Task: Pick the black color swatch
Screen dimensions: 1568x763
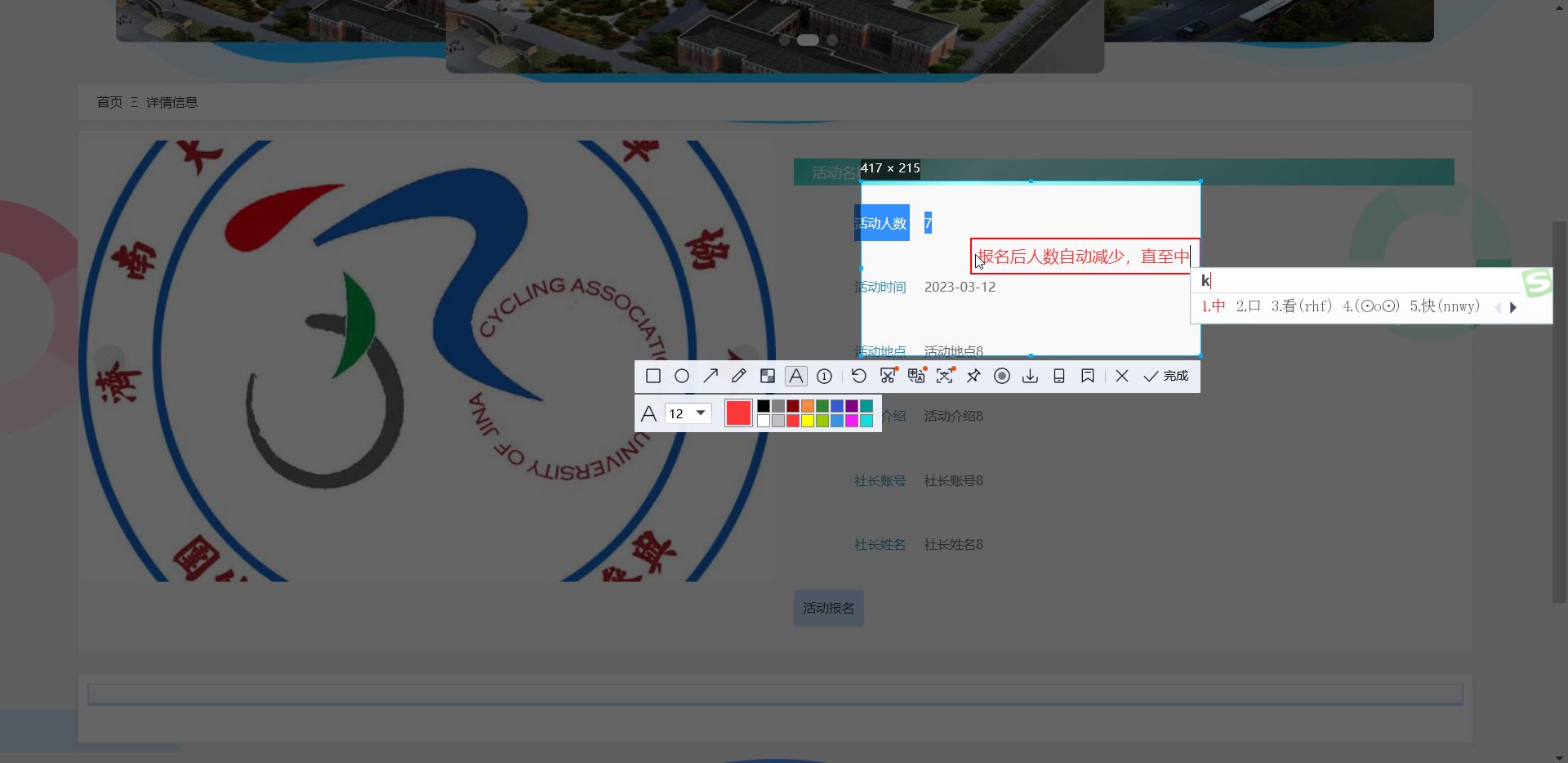Action: click(x=764, y=406)
